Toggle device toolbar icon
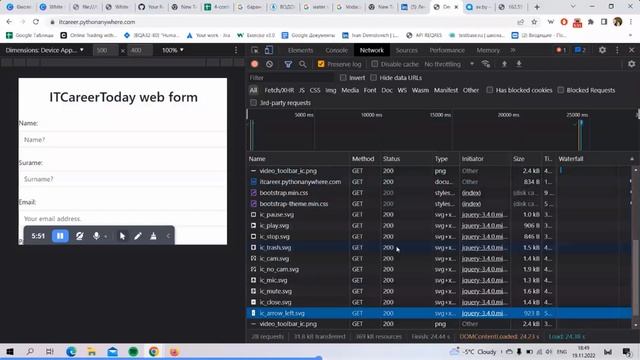The image size is (640, 360). [x=269, y=50]
